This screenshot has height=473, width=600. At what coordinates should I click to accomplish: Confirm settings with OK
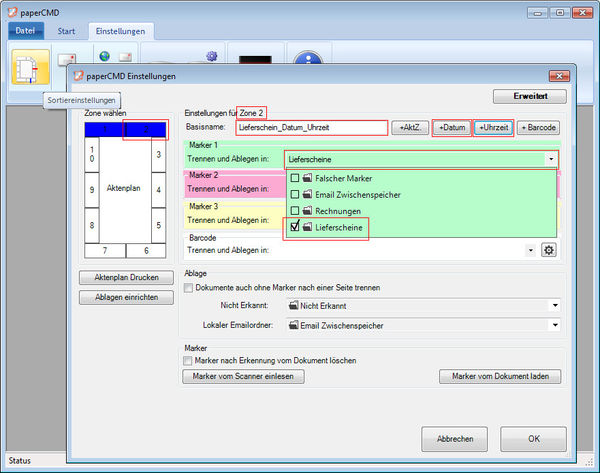(533, 439)
